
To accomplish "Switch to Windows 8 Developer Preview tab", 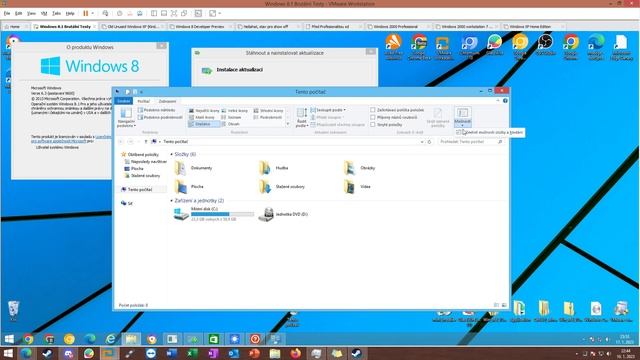I will coord(200,27).
